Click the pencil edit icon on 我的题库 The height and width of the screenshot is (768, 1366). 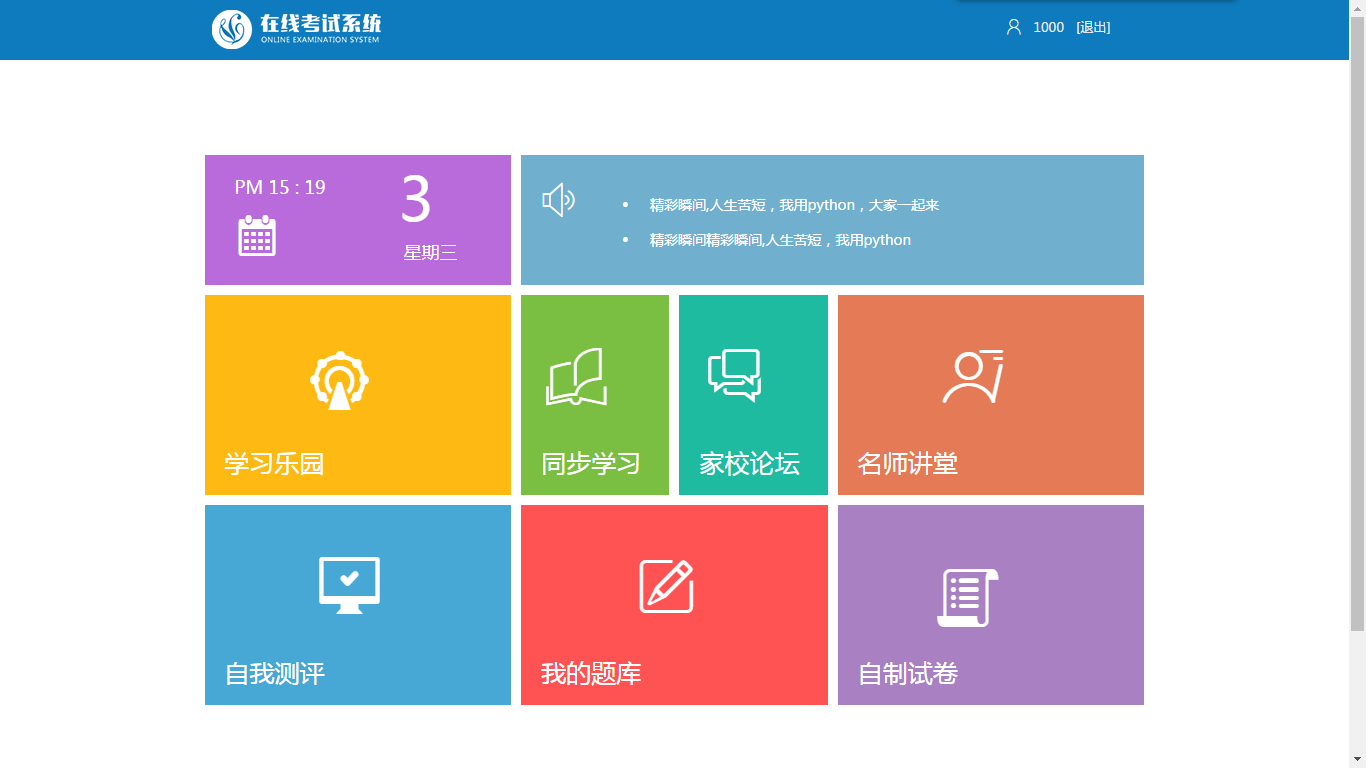pos(667,586)
